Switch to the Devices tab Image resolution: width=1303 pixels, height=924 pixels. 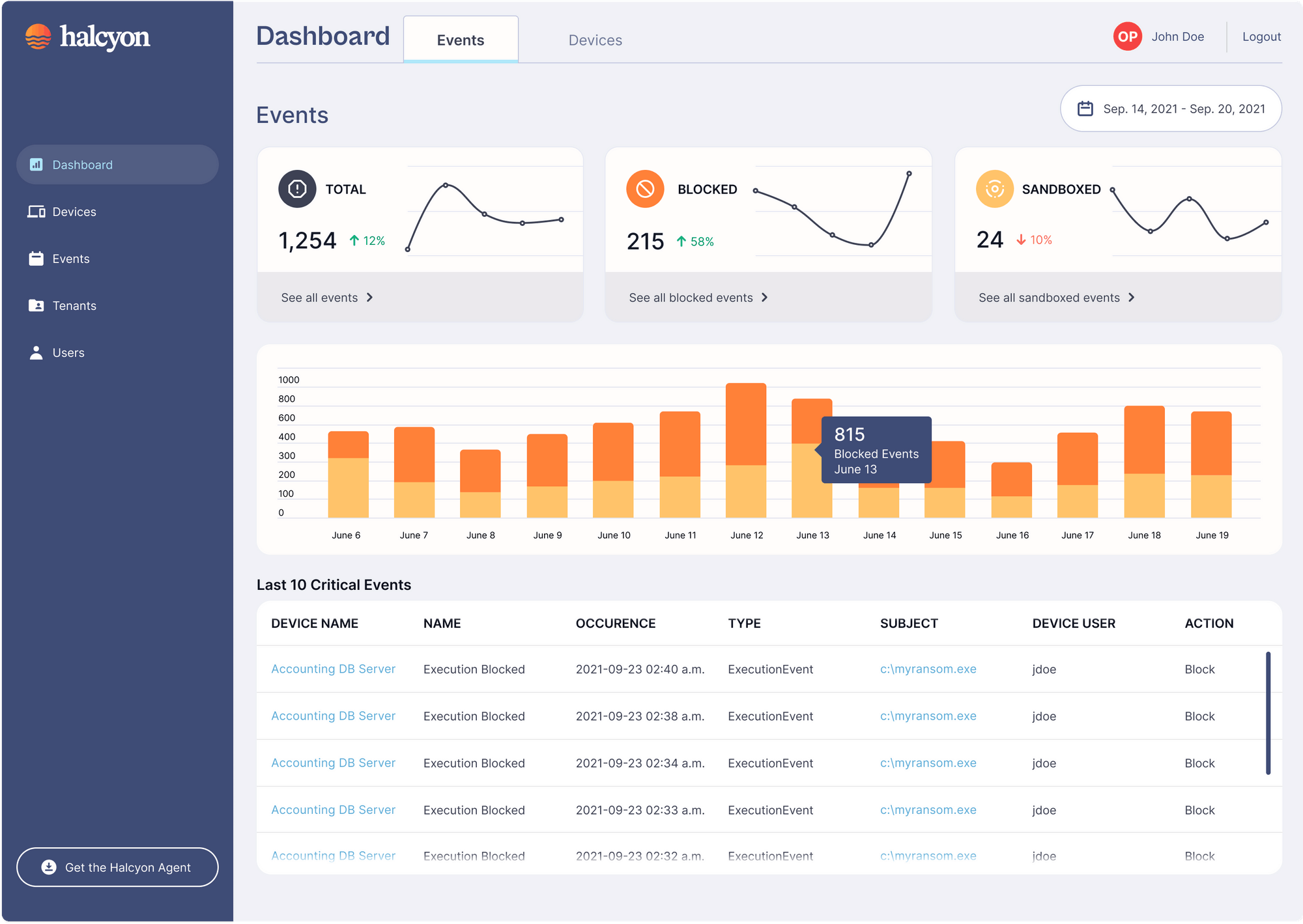pyautogui.click(x=594, y=40)
